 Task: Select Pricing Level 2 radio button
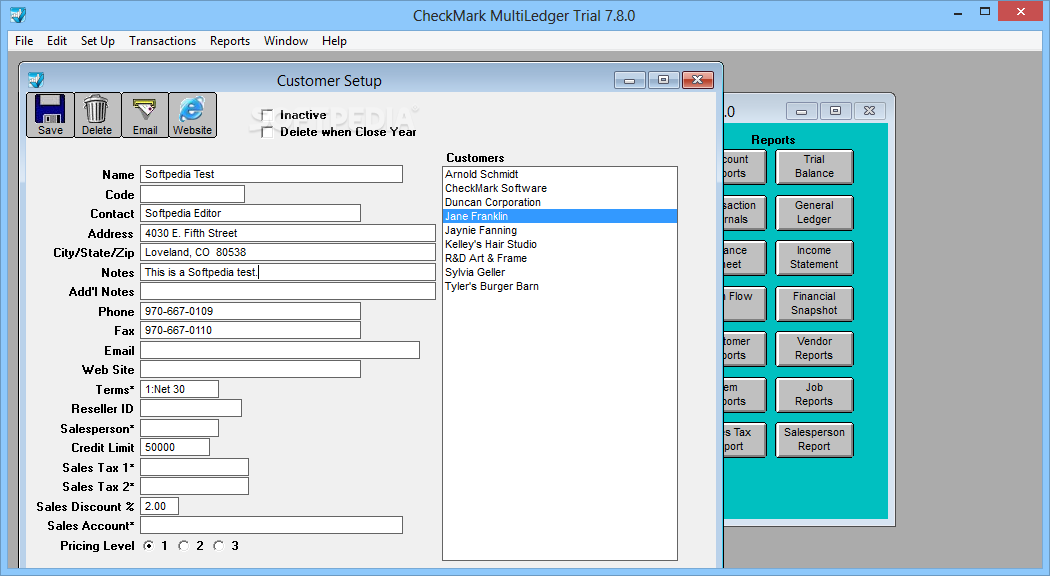183,546
